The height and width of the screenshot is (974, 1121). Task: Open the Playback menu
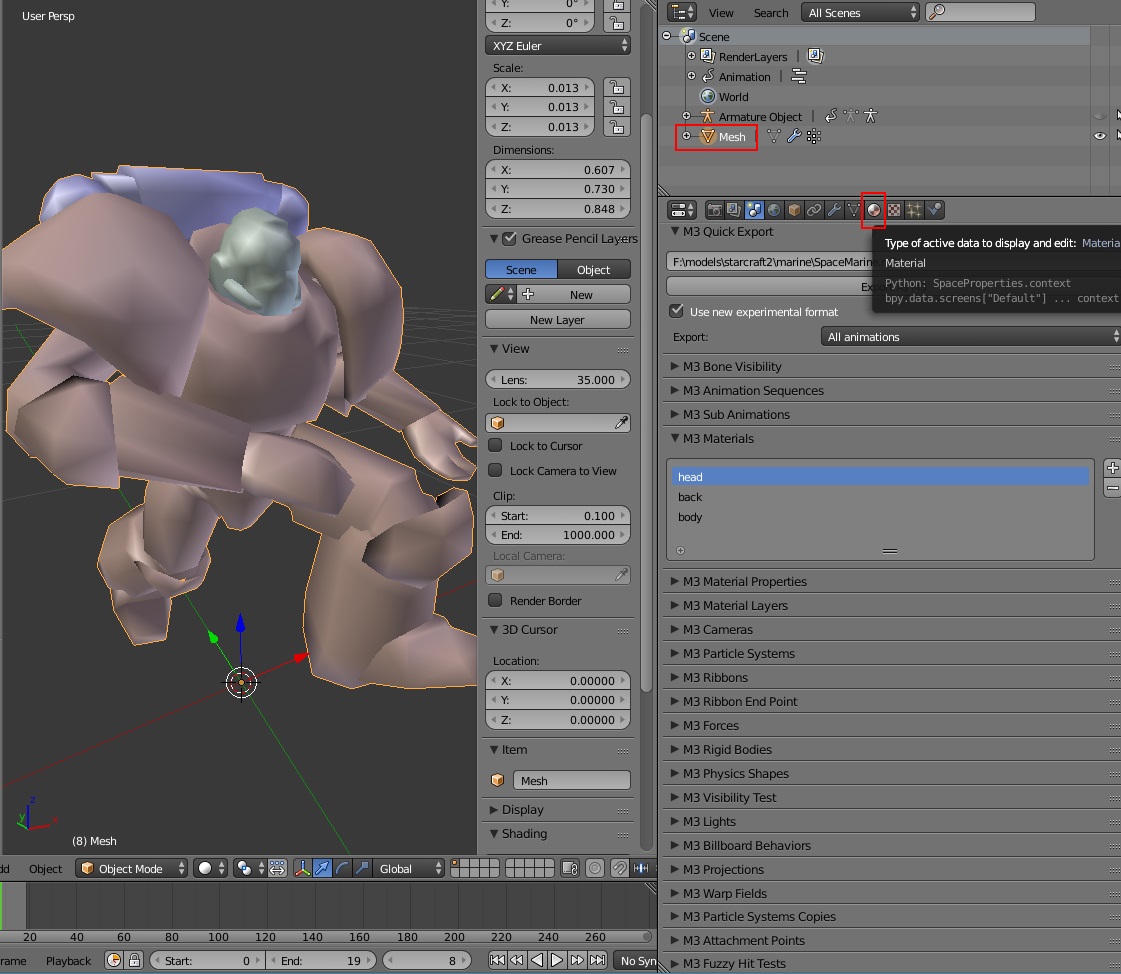click(x=69, y=961)
